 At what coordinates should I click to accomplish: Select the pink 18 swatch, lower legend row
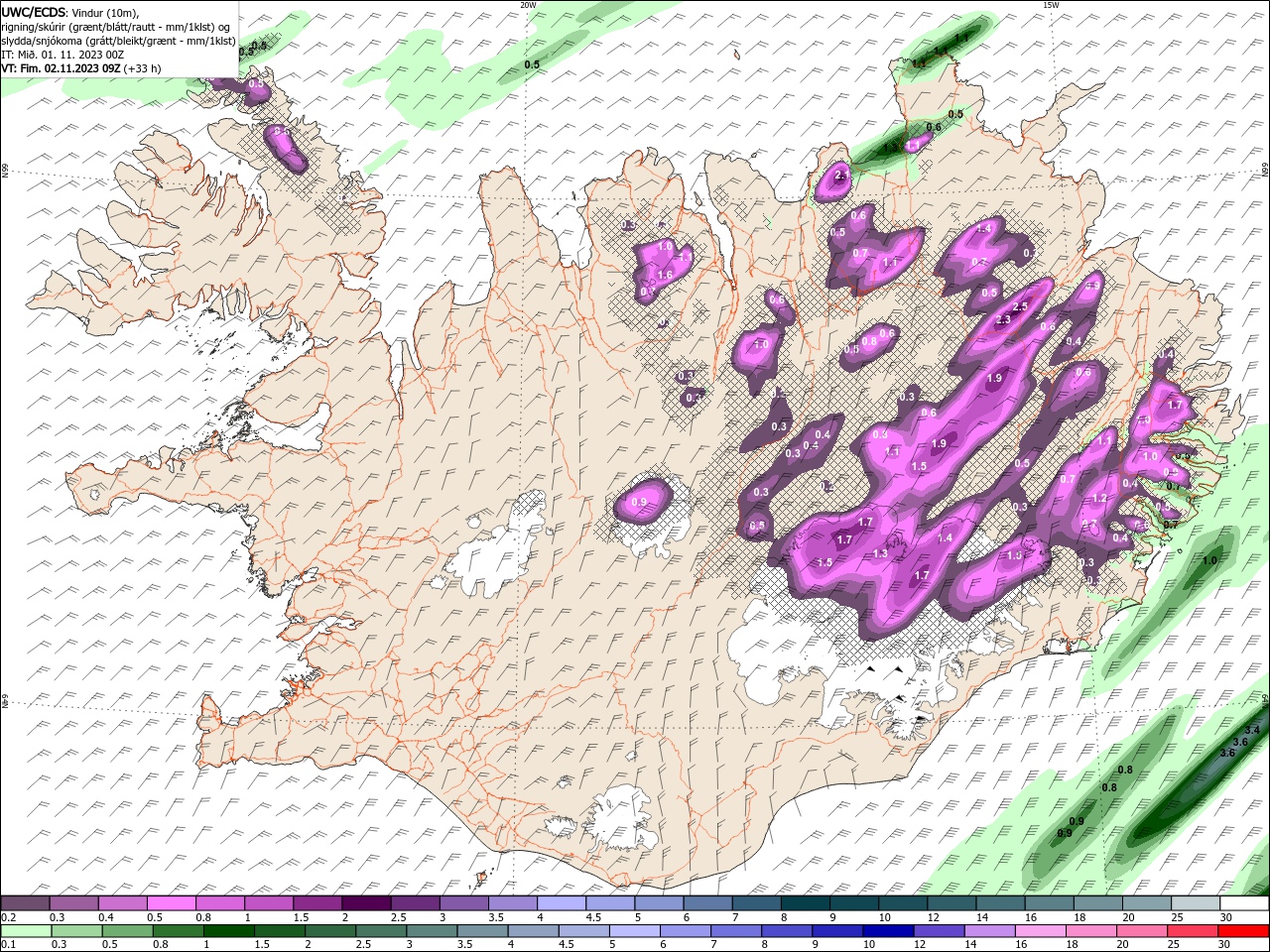(1091, 930)
